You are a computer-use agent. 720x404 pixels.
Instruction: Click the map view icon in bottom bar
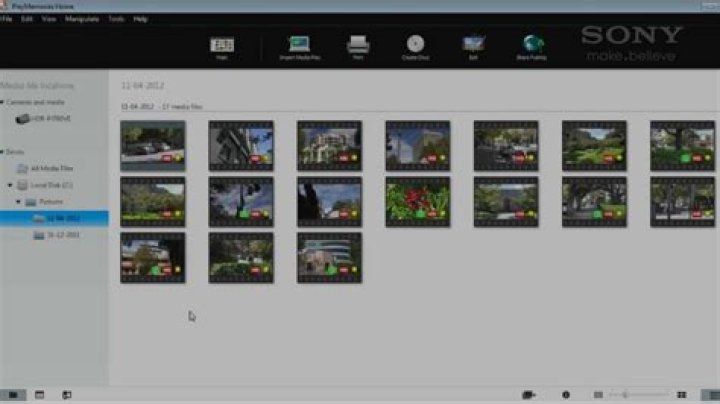pos(67,395)
